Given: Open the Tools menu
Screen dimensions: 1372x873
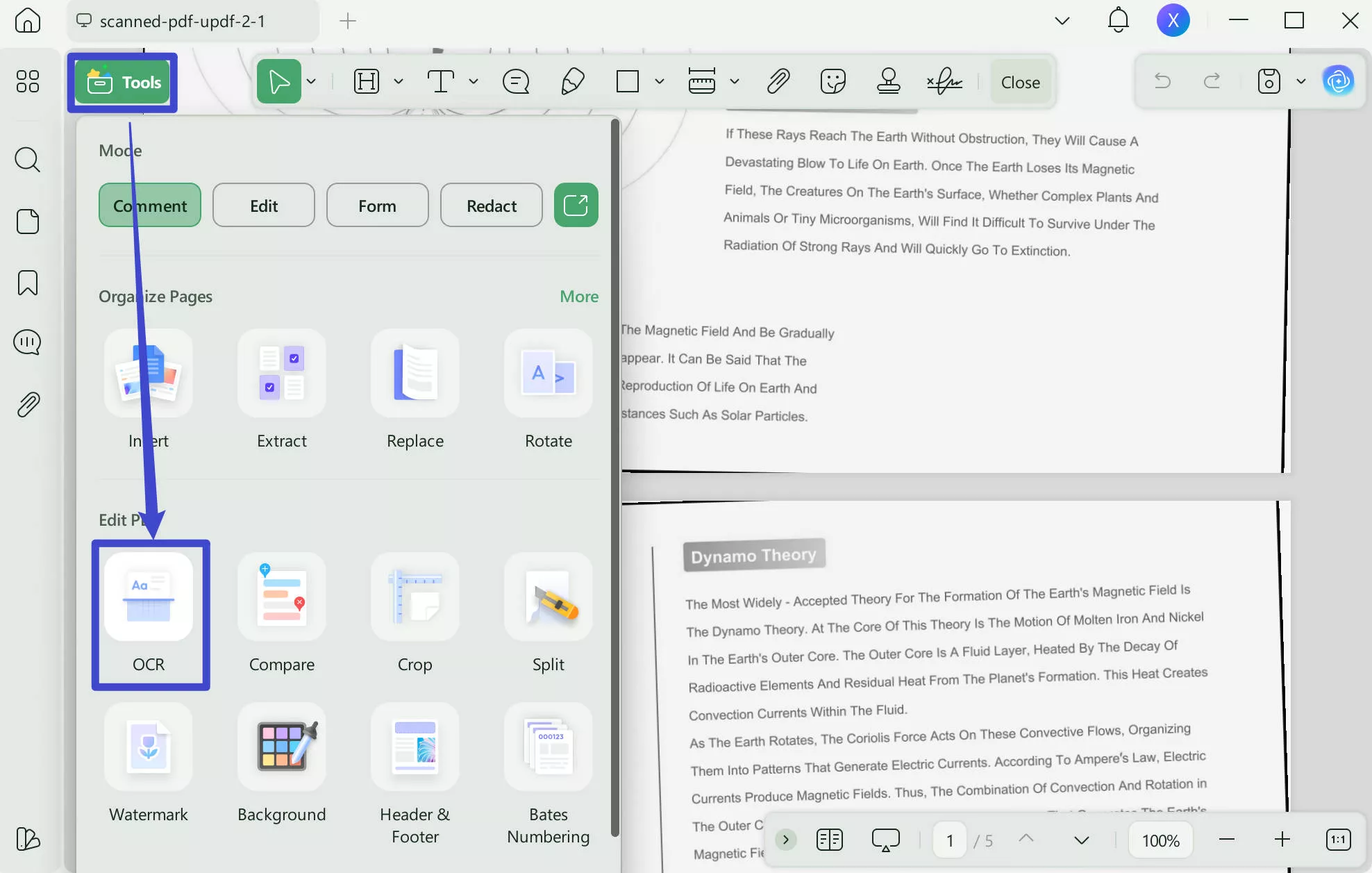Looking at the screenshot, I should (x=122, y=82).
